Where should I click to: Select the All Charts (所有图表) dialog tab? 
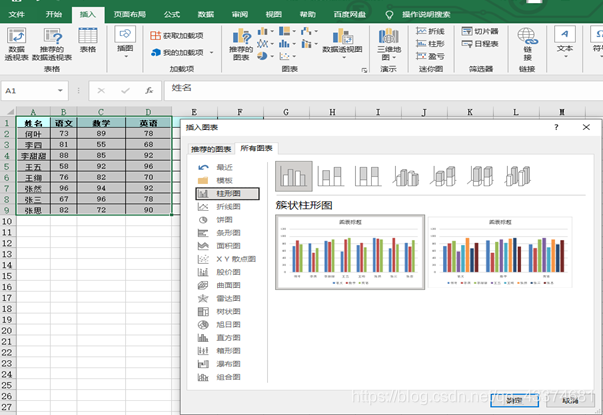tap(257, 148)
